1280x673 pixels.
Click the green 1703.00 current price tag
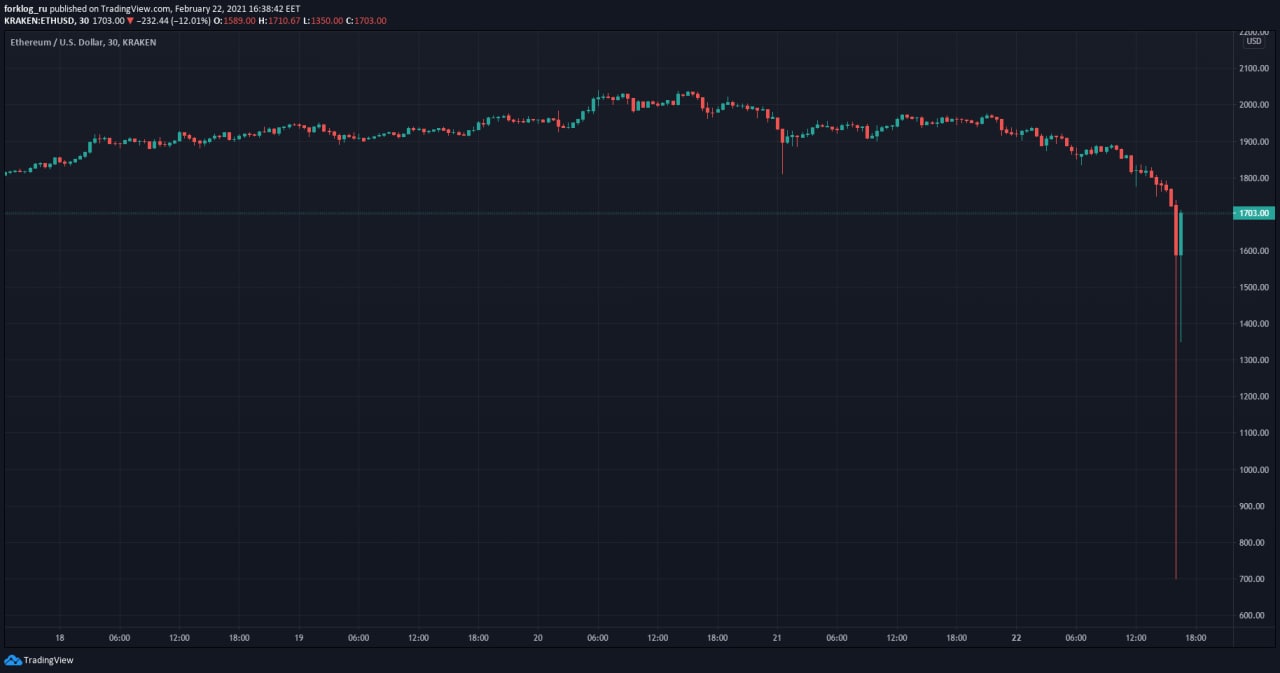coord(1256,213)
